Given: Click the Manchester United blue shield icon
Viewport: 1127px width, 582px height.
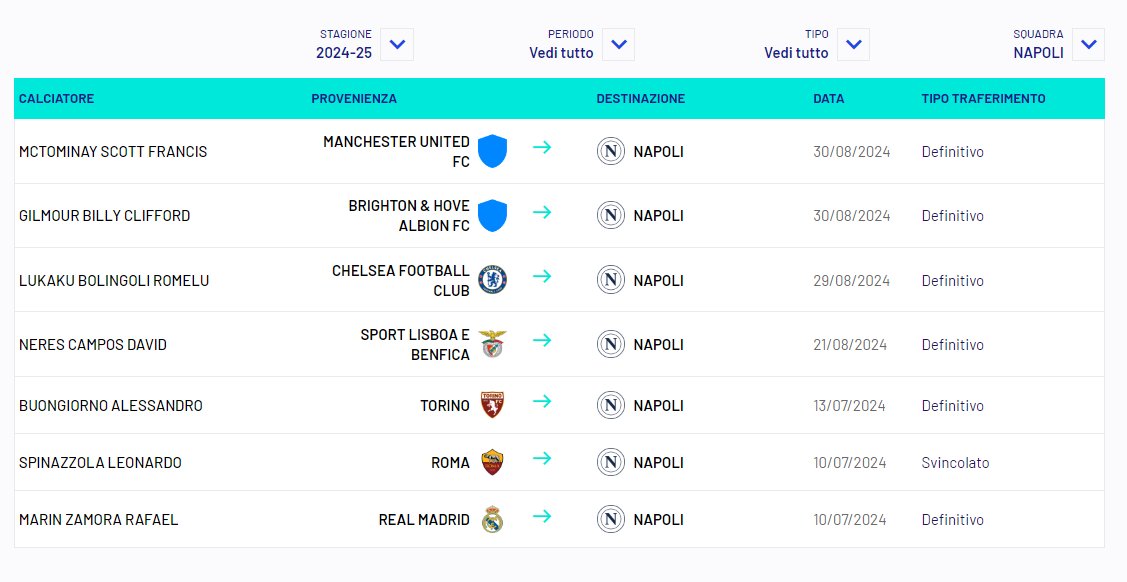Looking at the screenshot, I should [x=492, y=151].
